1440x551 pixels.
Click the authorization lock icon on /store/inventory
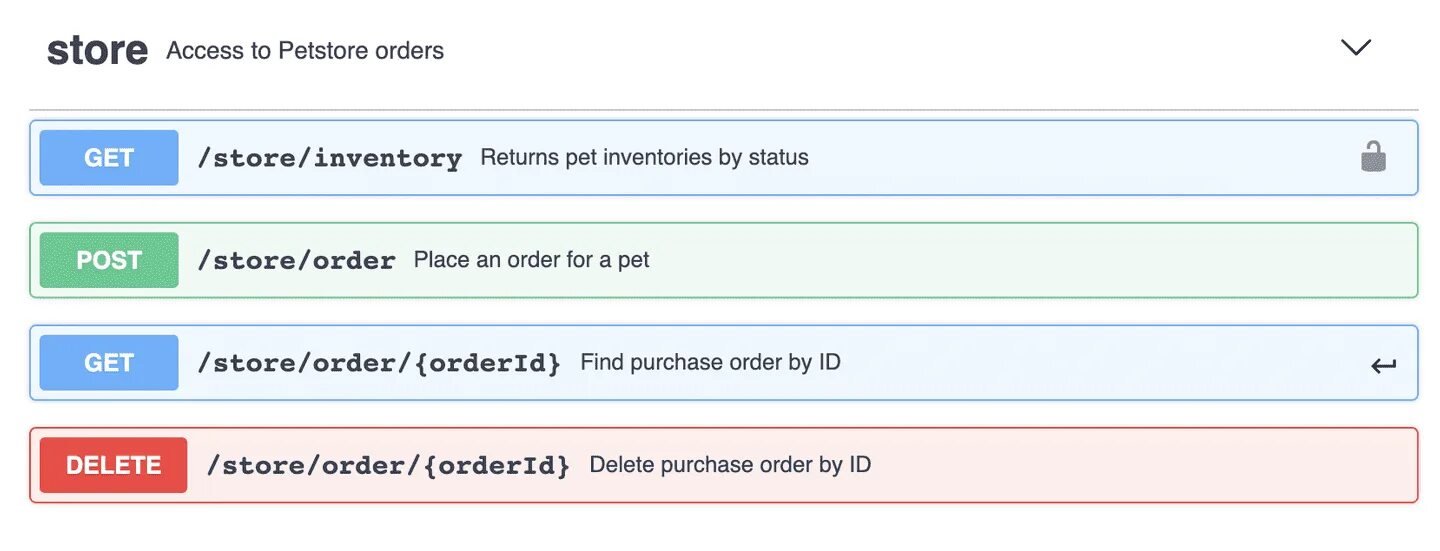coord(1373,157)
